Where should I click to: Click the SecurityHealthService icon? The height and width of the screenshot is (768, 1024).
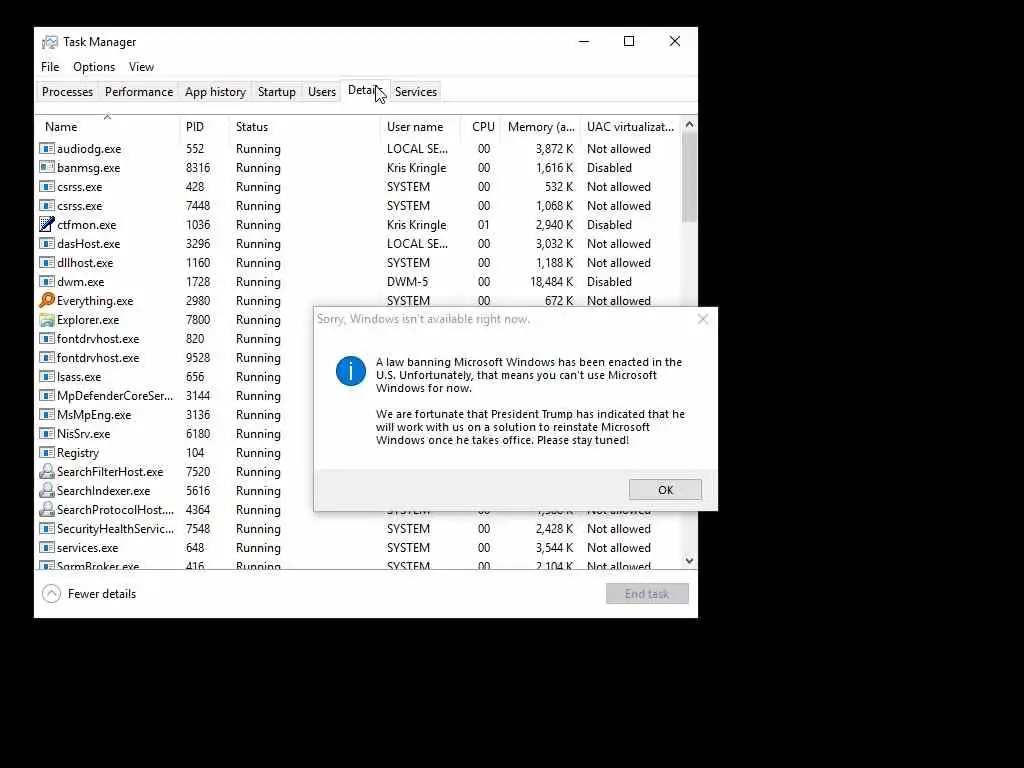click(46, 528)
